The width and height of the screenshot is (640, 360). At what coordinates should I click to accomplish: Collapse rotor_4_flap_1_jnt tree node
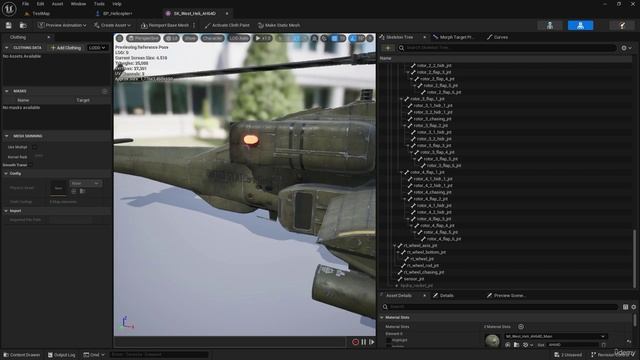(401, 172)
